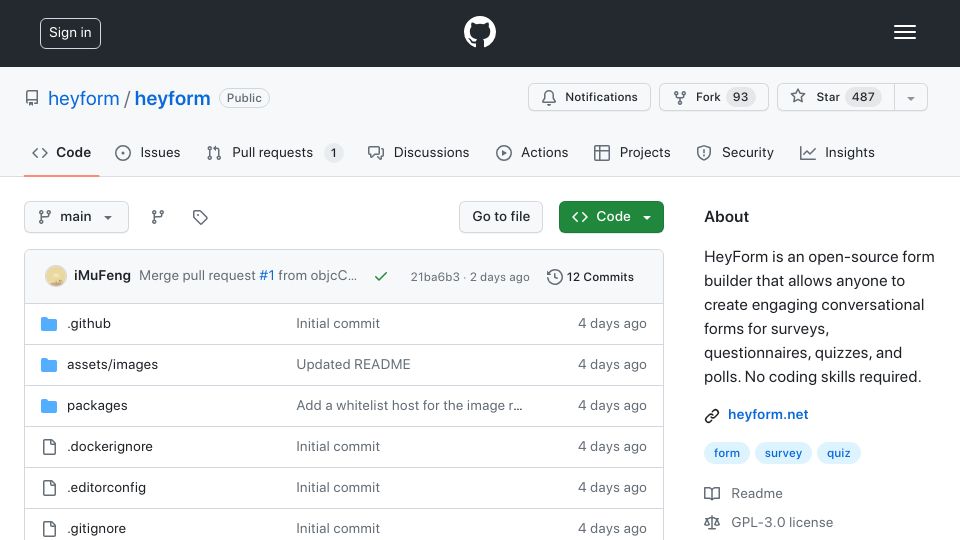Click the Public visibility badge
The height and width of the screenshot is (540, 960).
(244, 98)
